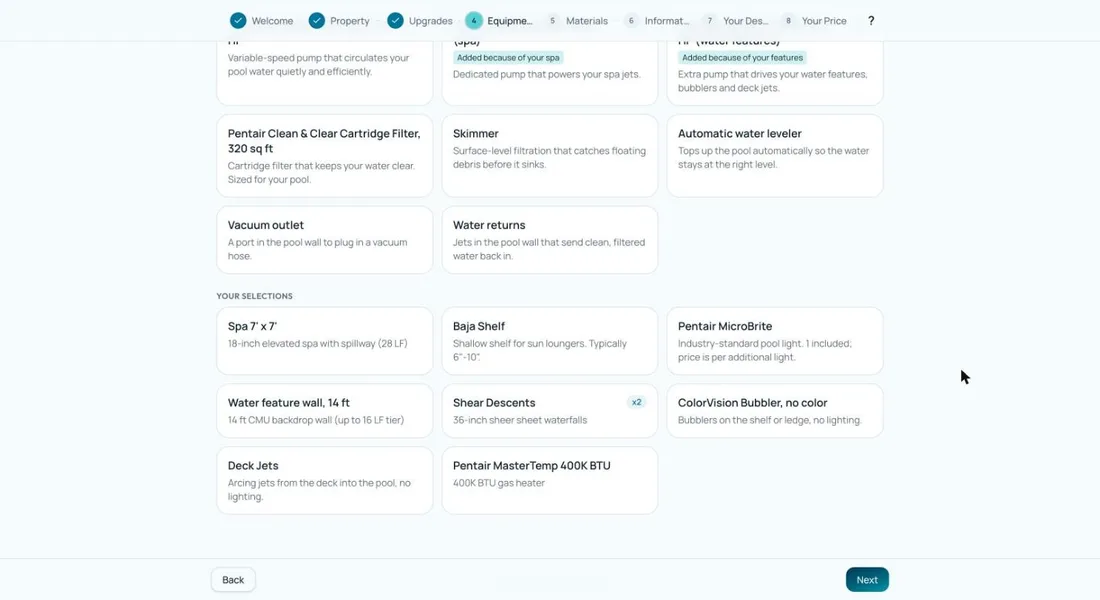1100x600 pixels.
Task: Click the 'Added because of your features' tag
Action: point(742,58)
